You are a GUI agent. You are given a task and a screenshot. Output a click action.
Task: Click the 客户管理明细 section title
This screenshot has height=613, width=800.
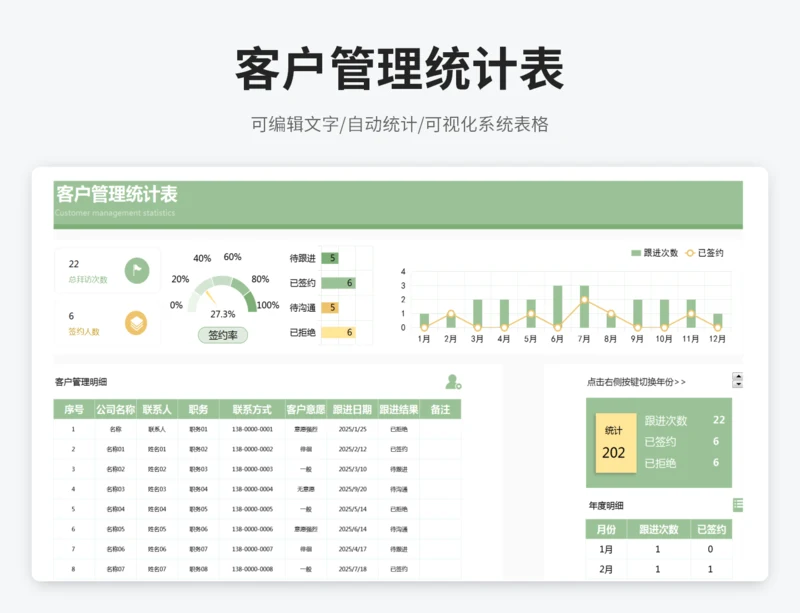81,382
